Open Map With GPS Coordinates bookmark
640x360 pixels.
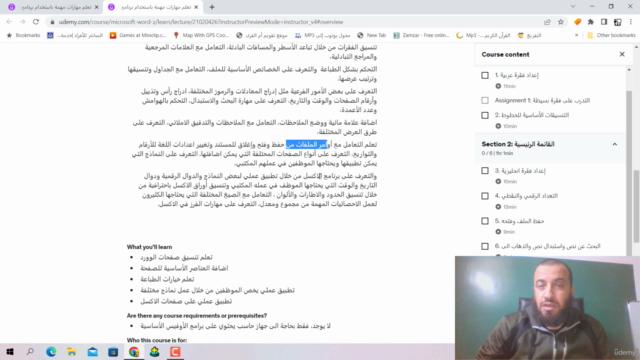tap(201, 36)
